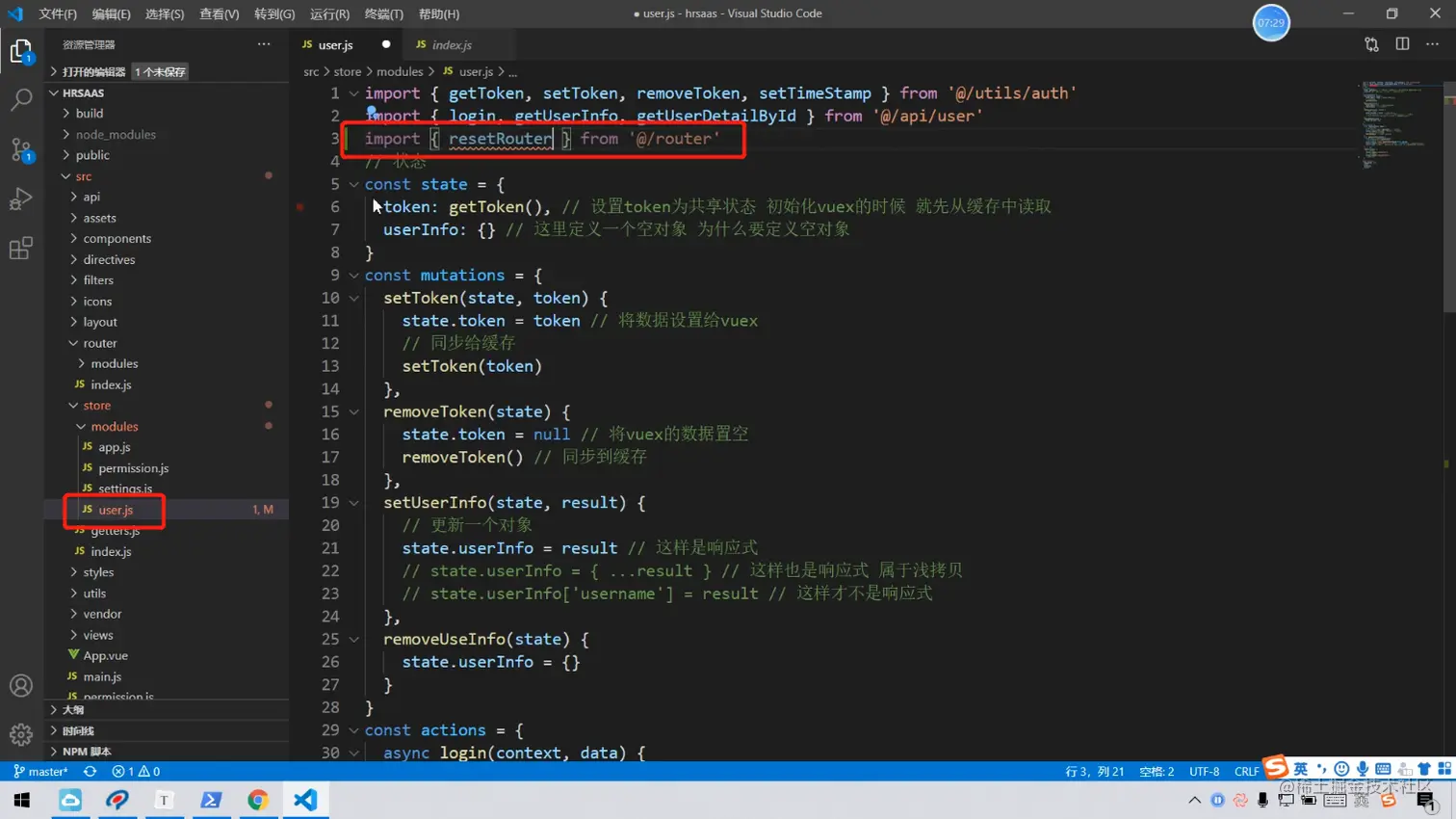Image resolution: width=1456 pixels, height=819 pixels.
Task: Click the 行 3, 列 21 cursor position
Action: point(1095,772)
